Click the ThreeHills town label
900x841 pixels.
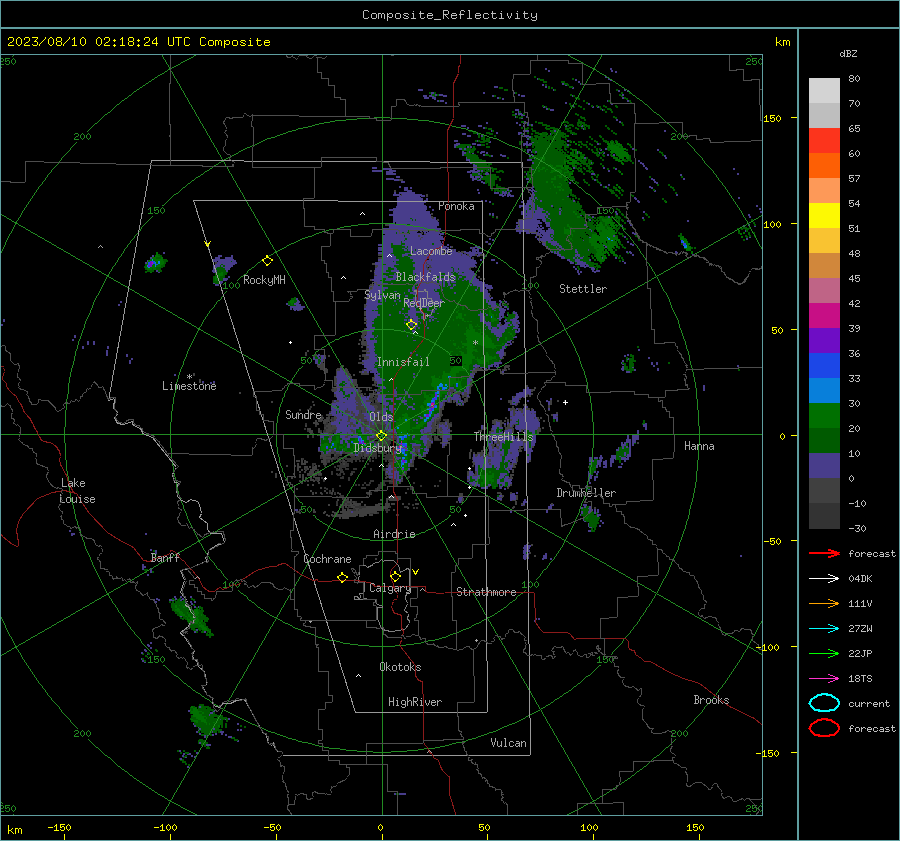click(503, 437)
